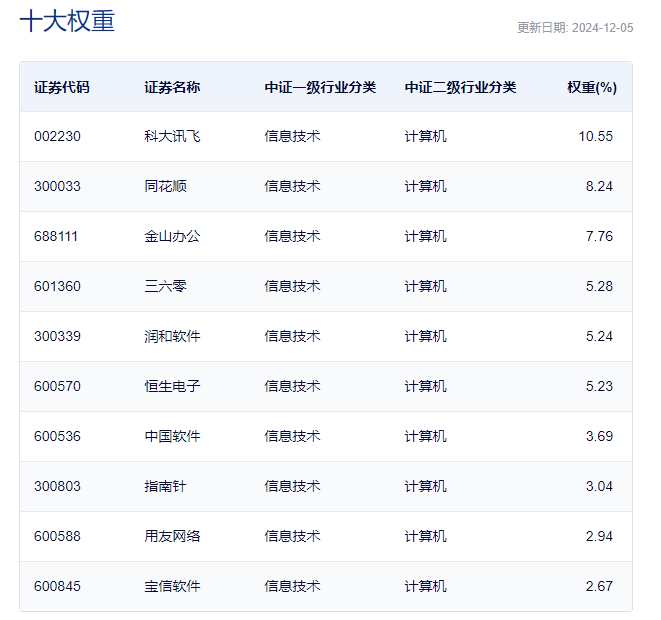This screenshot has width=661, height=620.
Task: Select security name 润和软件
Action: (172, 336)
